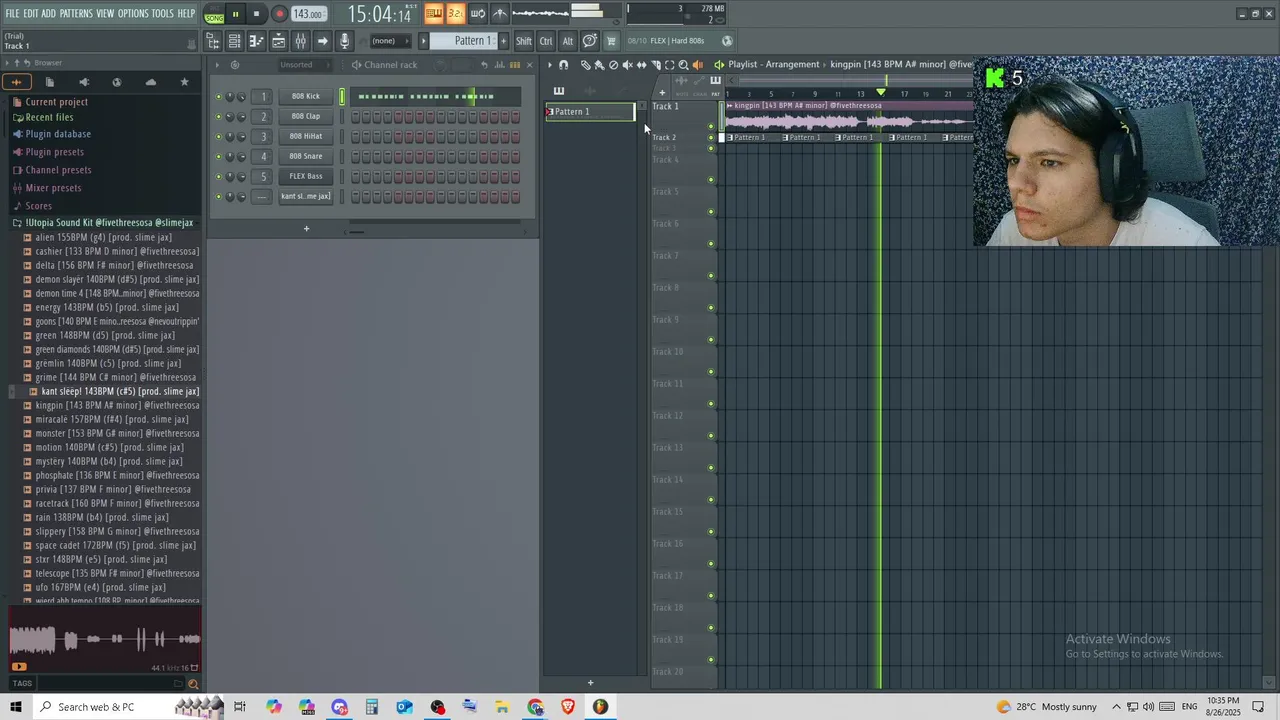Toggle countdown before recording (3.2.1)
1280x720 pixels.
[455, 14]
